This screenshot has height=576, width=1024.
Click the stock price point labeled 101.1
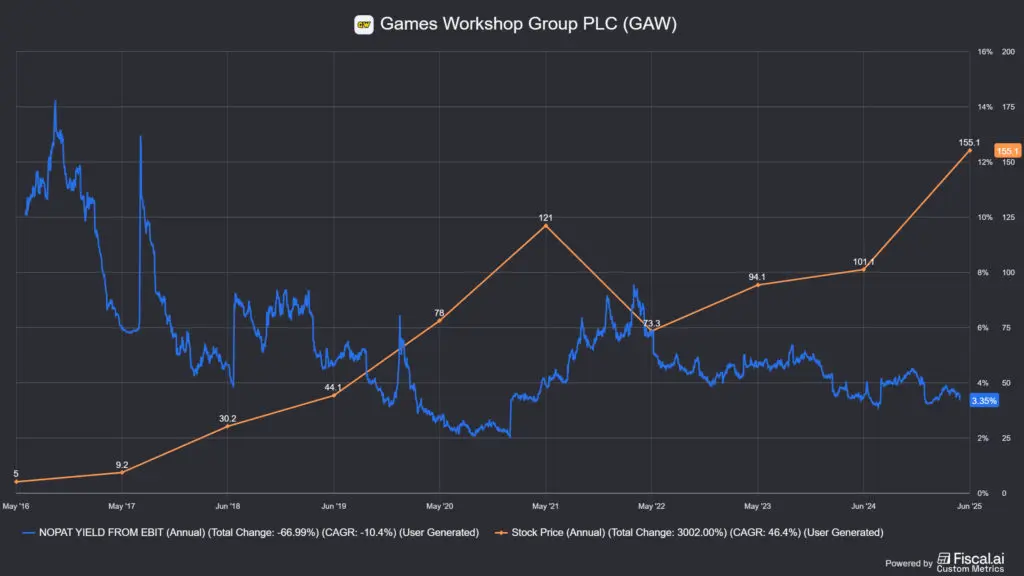(863, 270)
